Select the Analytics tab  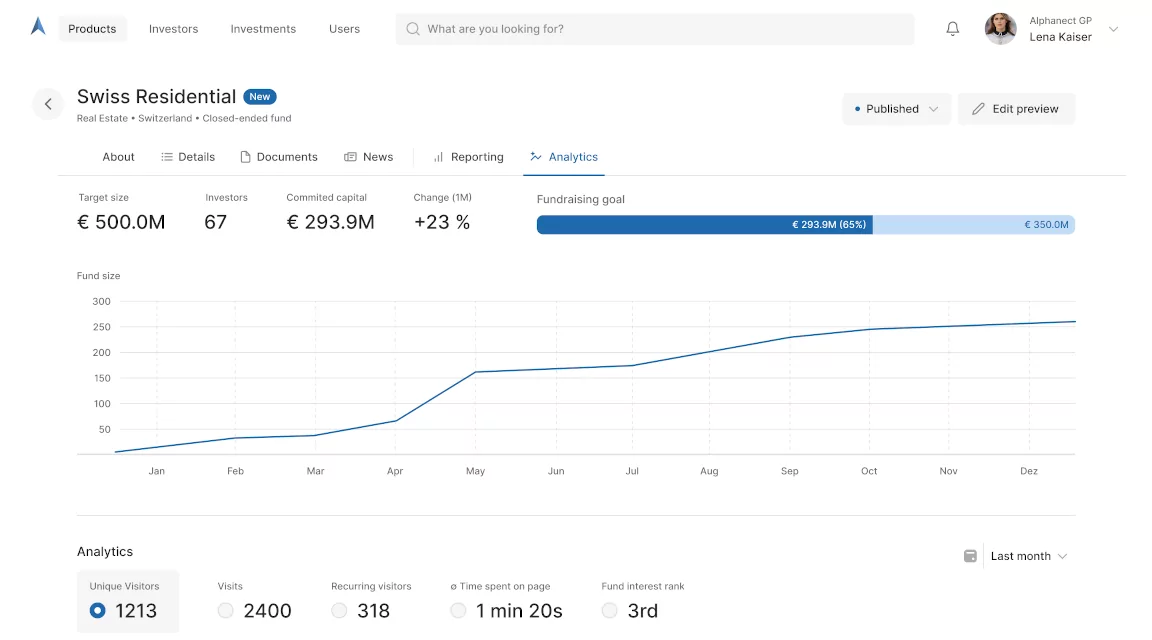(x=564, y=157)
